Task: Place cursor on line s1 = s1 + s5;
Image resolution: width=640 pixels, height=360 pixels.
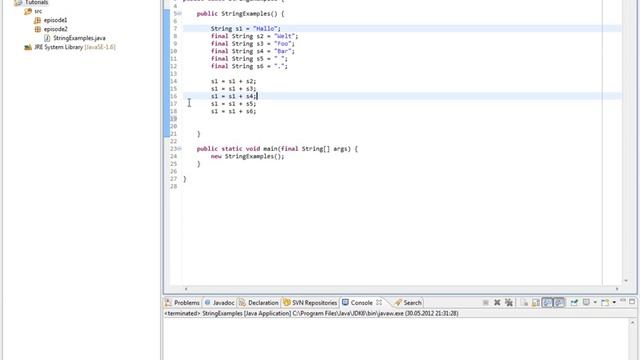Action: tap(233, 104)
